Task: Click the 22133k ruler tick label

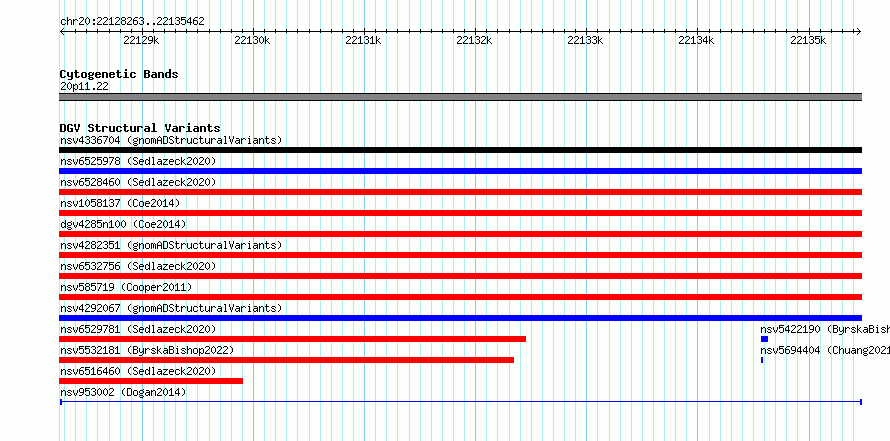Action: coord(585,41)
